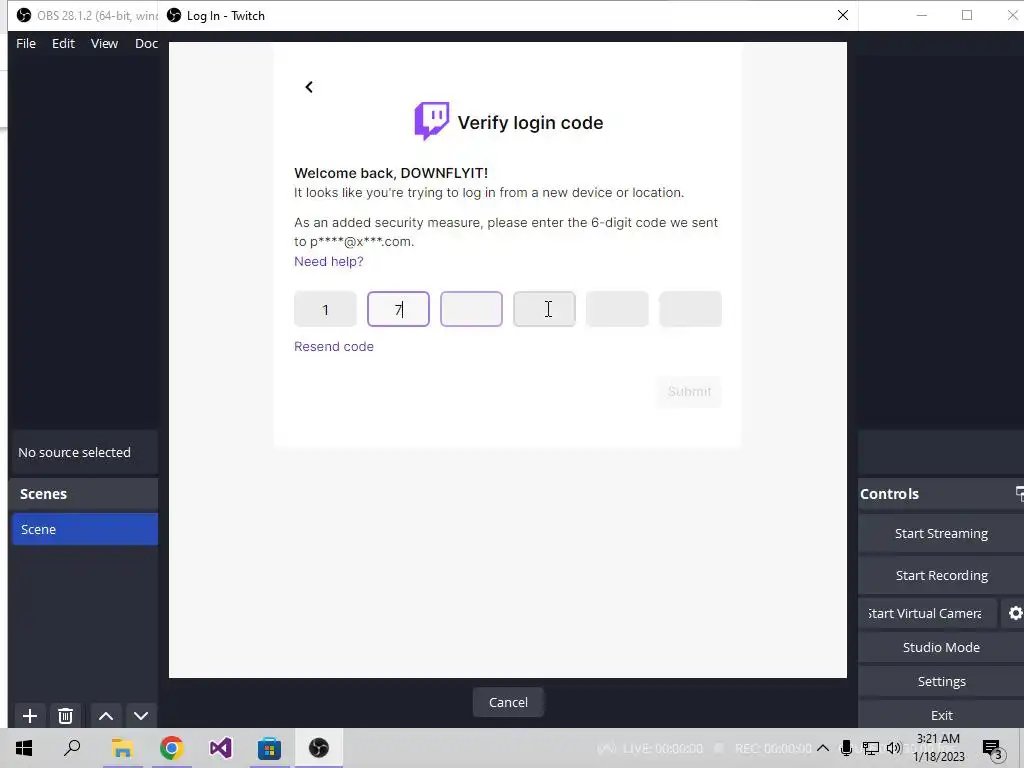Click OBS Studio taskbar icon
Screen dimensions: 1024x768
319,748
